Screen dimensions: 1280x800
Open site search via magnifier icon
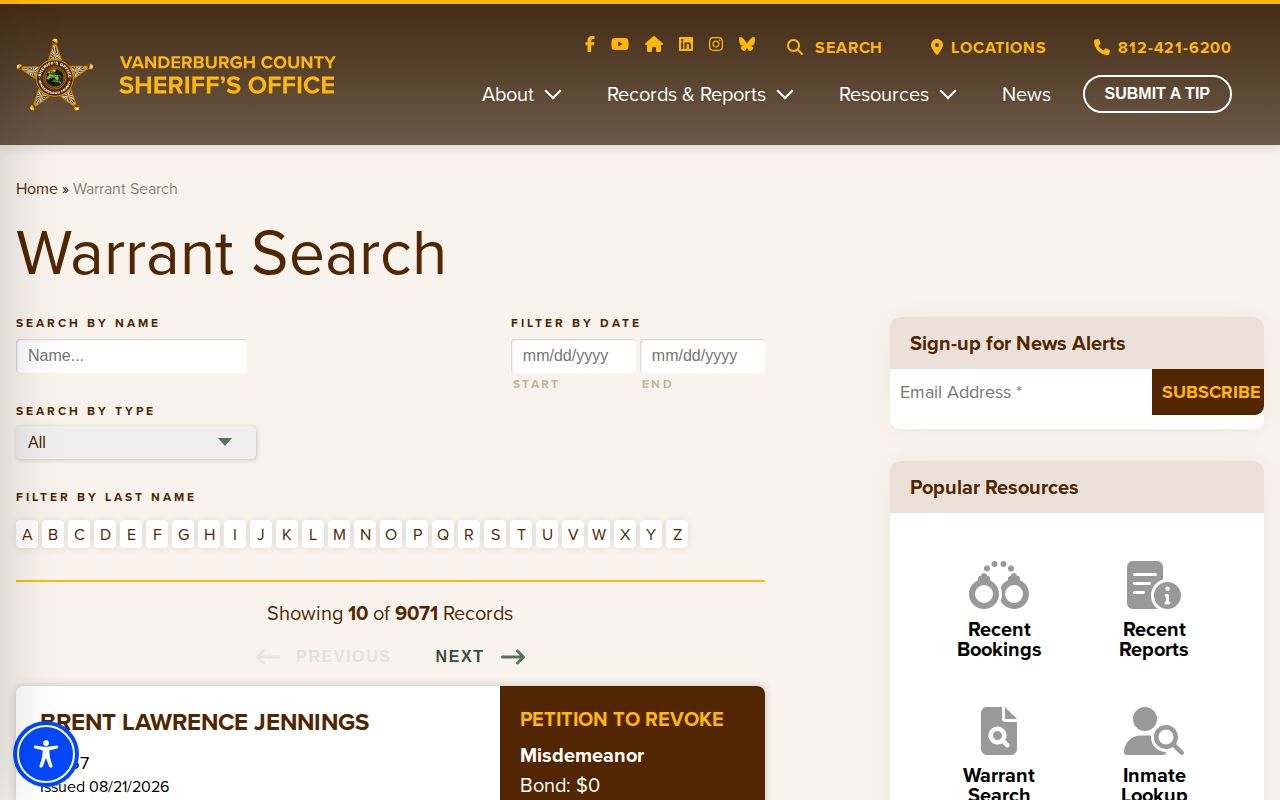pyautogui.click(x=795, y=47)
